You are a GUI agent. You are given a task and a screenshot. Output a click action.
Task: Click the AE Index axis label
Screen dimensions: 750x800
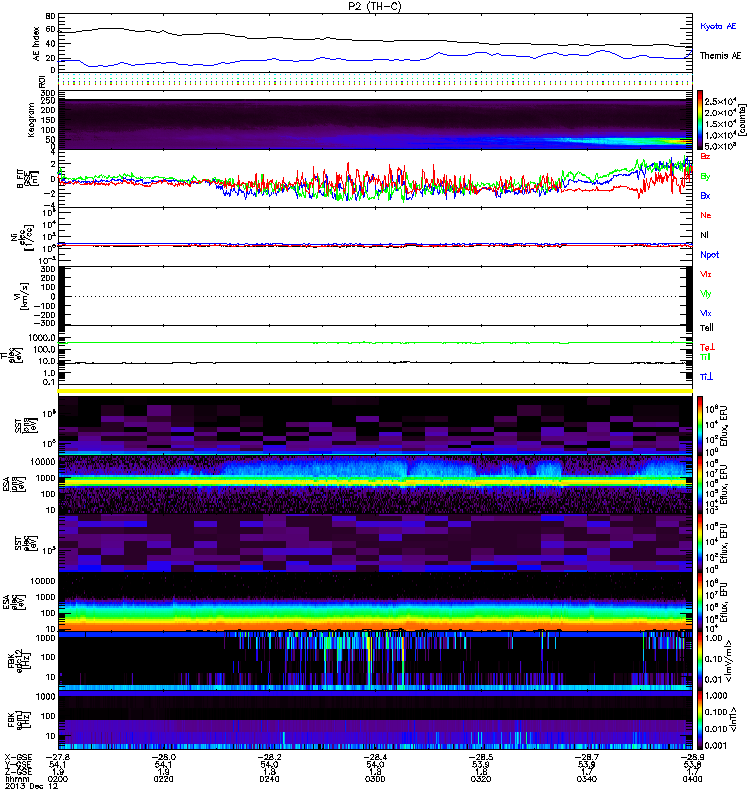pos(36,44)
